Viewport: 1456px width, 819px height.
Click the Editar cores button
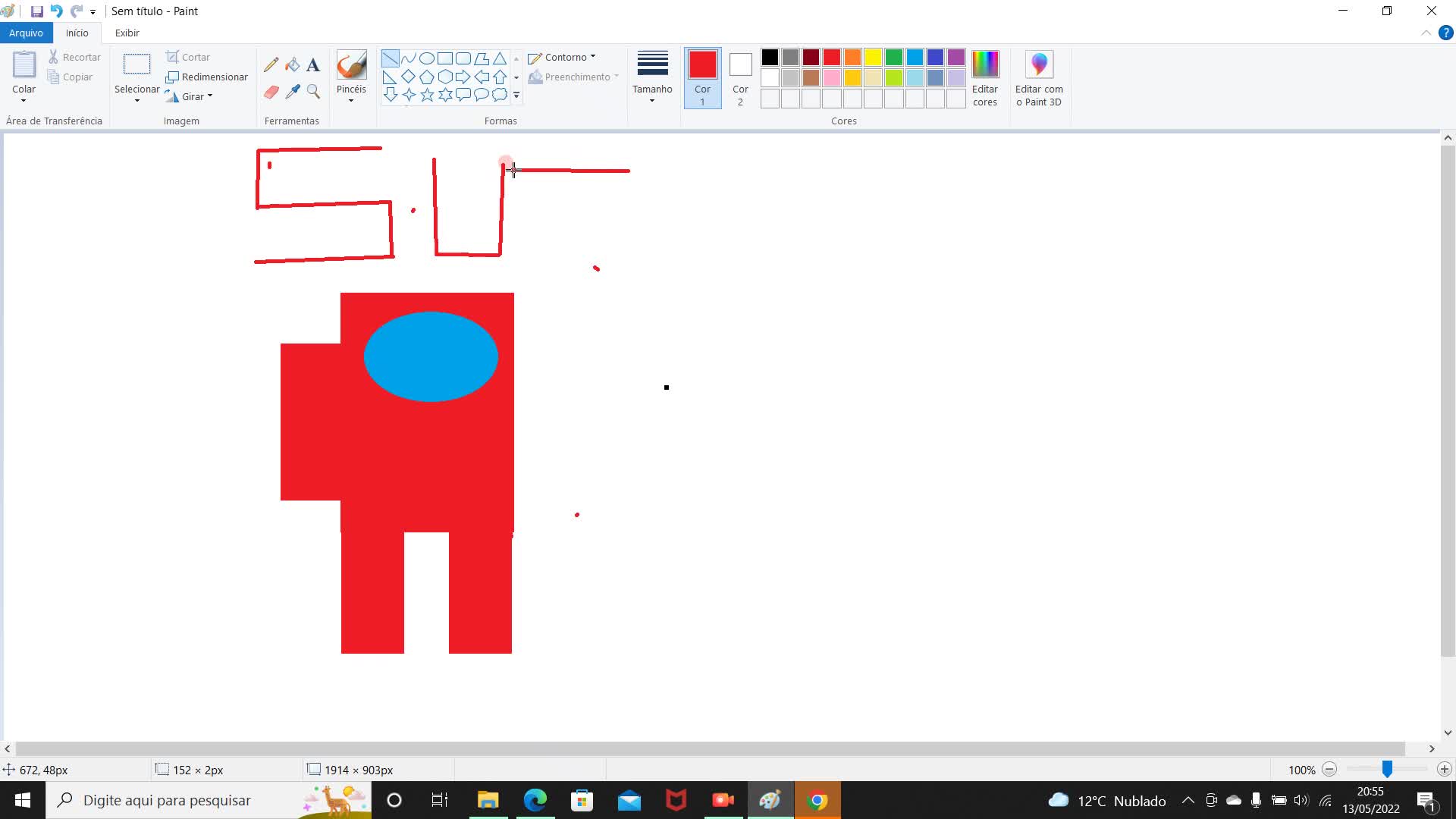pyautogui.click(x=985, y=78)
